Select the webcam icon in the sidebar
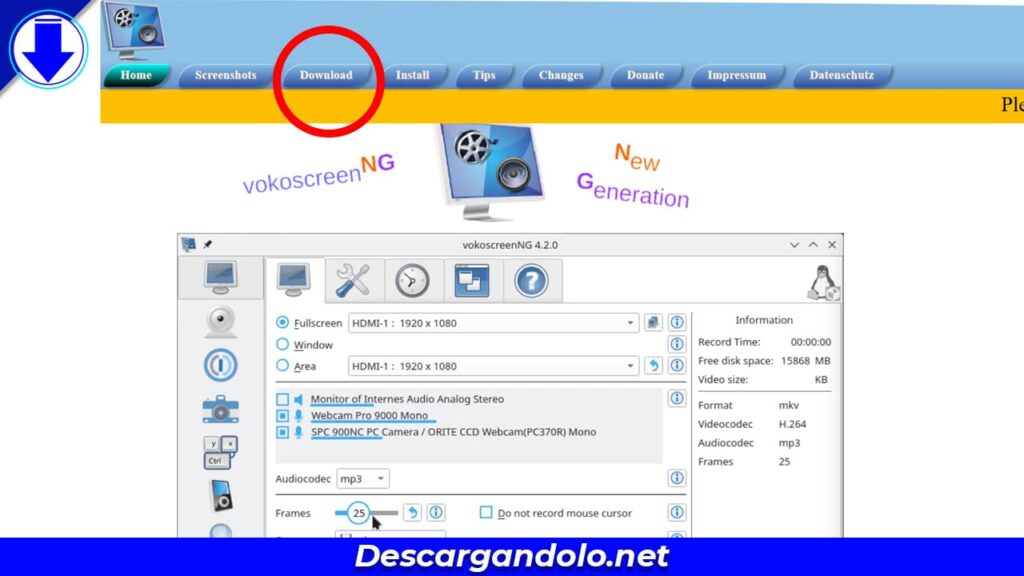This screenshot has height=576, width=1024. click(221, 321)
